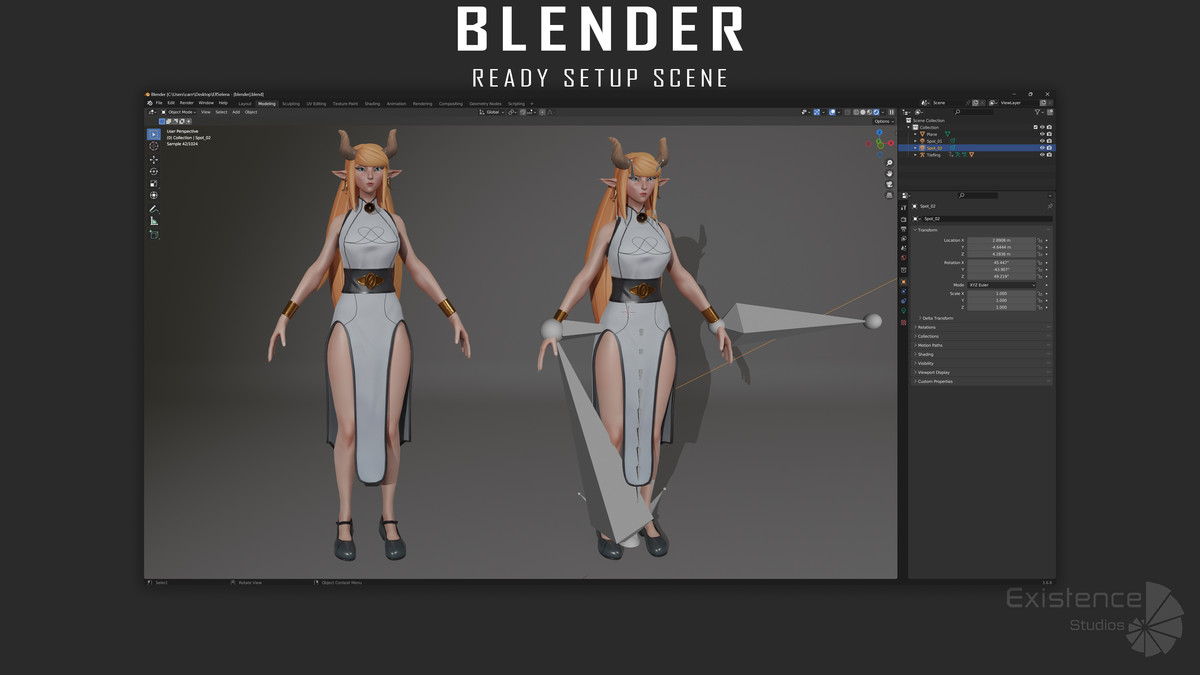Image resolution: width=1200 pixels, height=675 pixels.
Task: Select the Select Box tool
Action: click(x=153, y=134)
